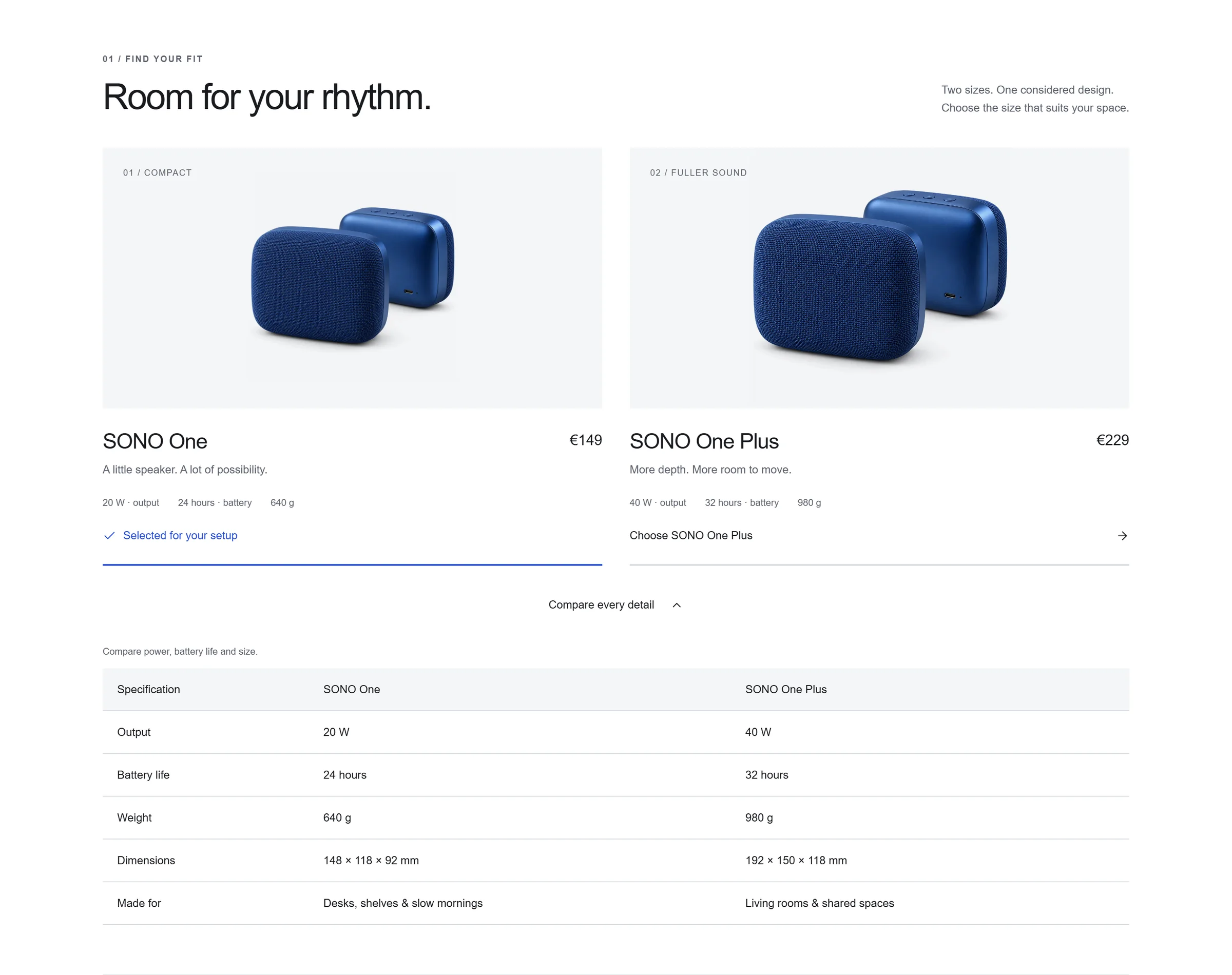Click the 24 hours · battery spec
This screenshot has width=1232, height=975.
(x=215, y=502)
